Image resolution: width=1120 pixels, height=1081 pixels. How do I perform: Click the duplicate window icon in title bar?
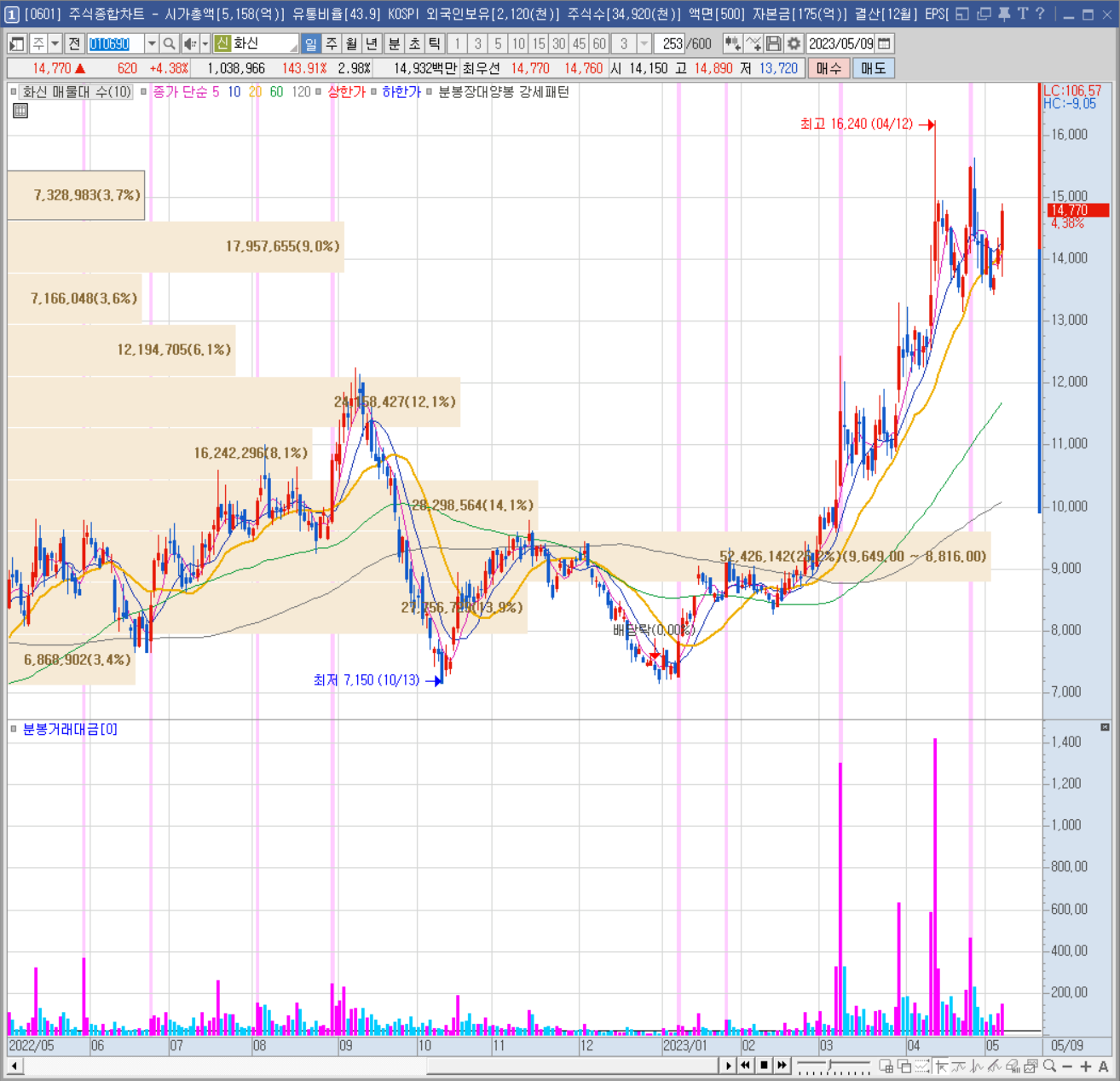pyautogui.click(x=984, y=14)
